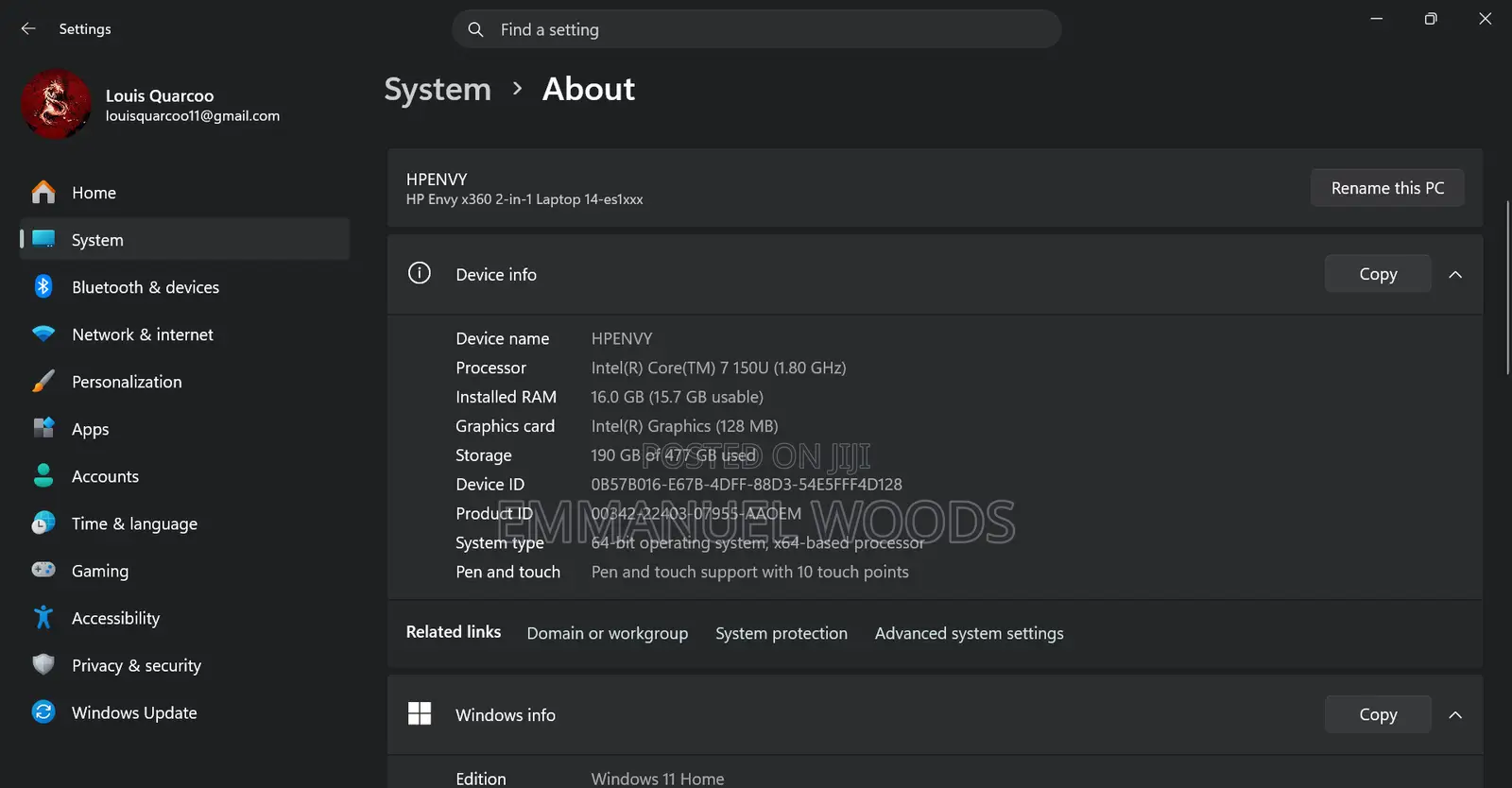Click the Windows Update sync icon
Image resolution: width=1512 pixels, height=788 pixels.
tap(43, 711)
